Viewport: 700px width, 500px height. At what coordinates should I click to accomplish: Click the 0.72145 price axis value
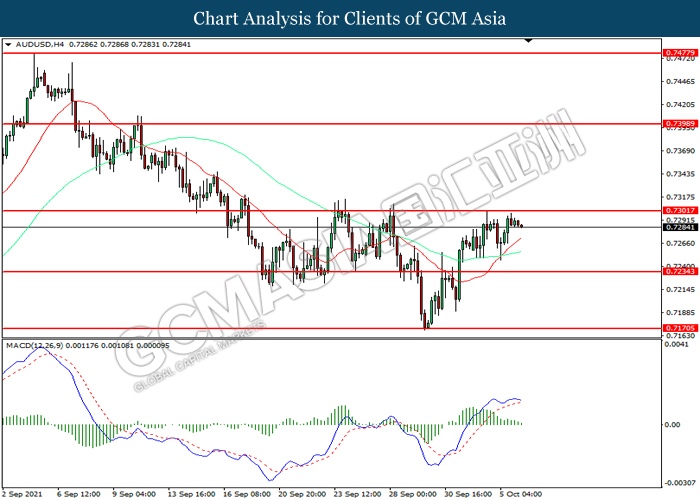pyautogui.click(x=680, y=290)
